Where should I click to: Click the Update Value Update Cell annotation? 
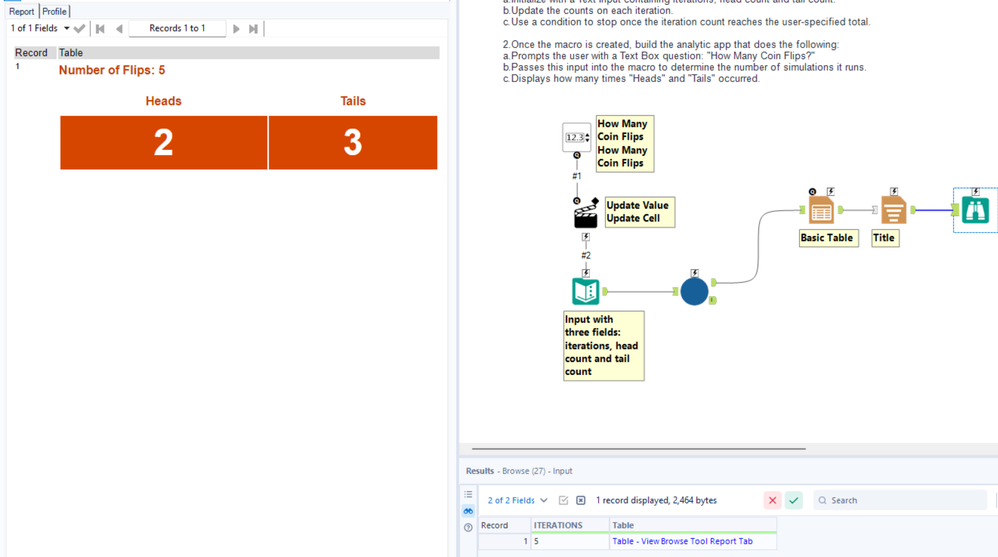tap(640, 212)
